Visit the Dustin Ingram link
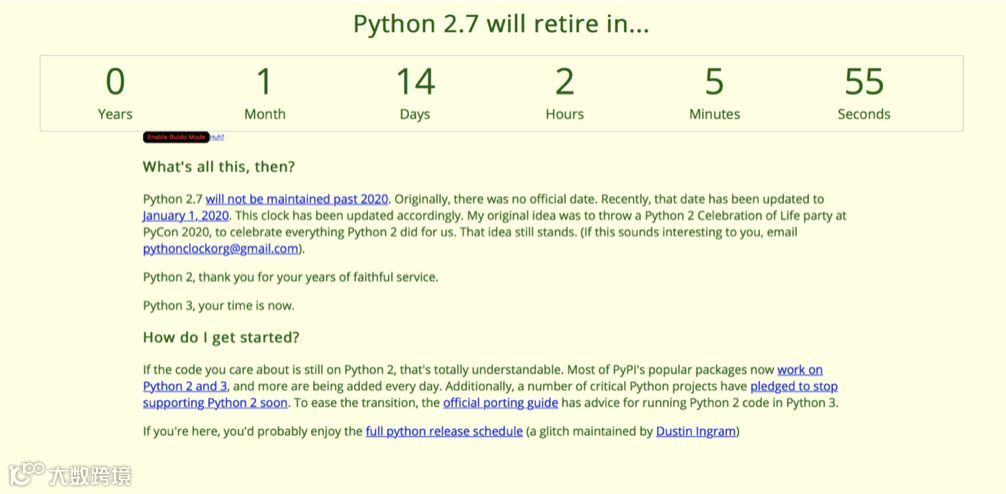1006x494 pixels. (x=695, y=431)
